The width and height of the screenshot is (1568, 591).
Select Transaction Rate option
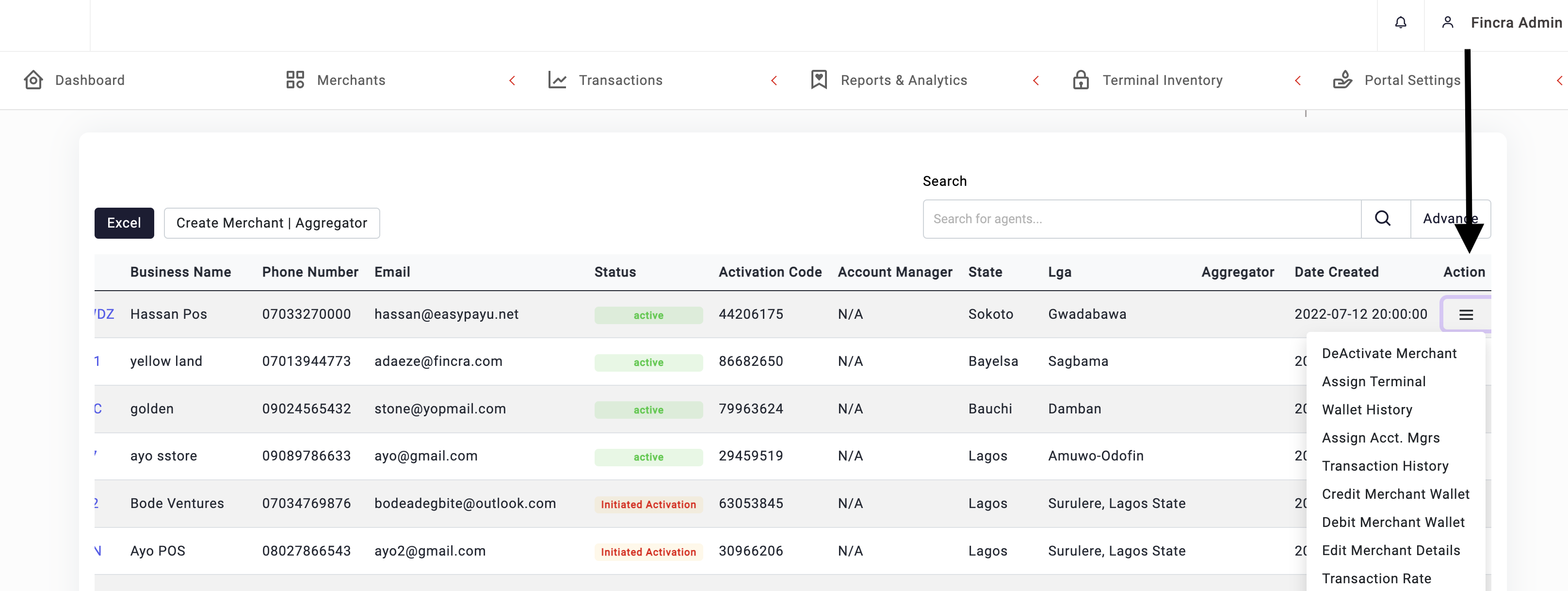click(x=1376, y=578)
